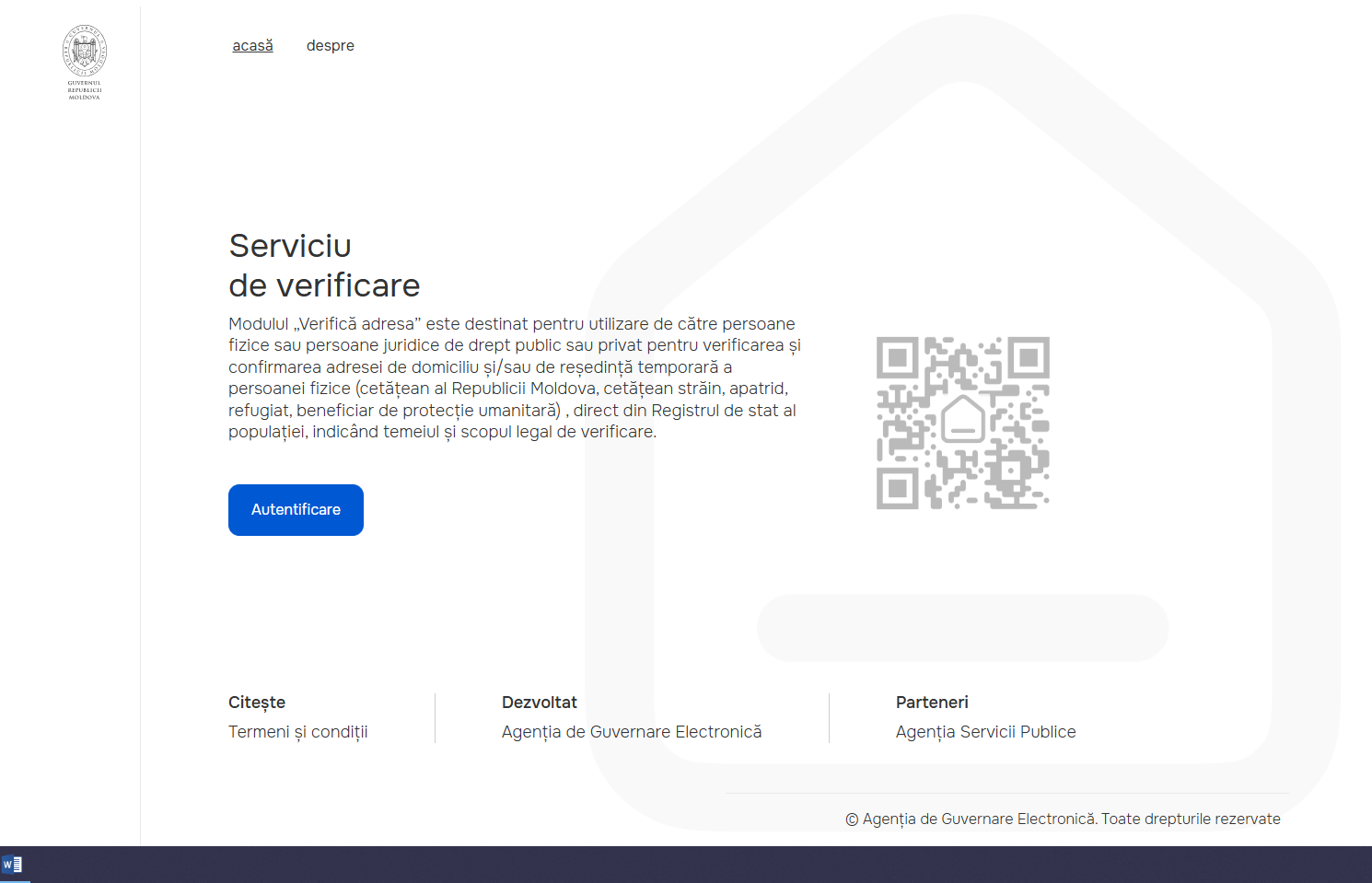This screenshot has height=883, width=1372.
Task: Open the Agenția Servicii Publice link
Action: click(x=986, y=732)
